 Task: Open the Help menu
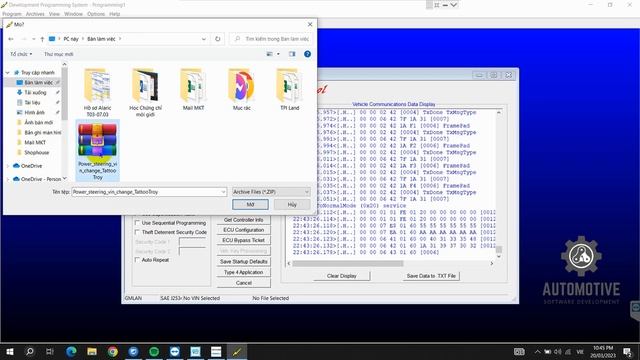pos(115,14)
